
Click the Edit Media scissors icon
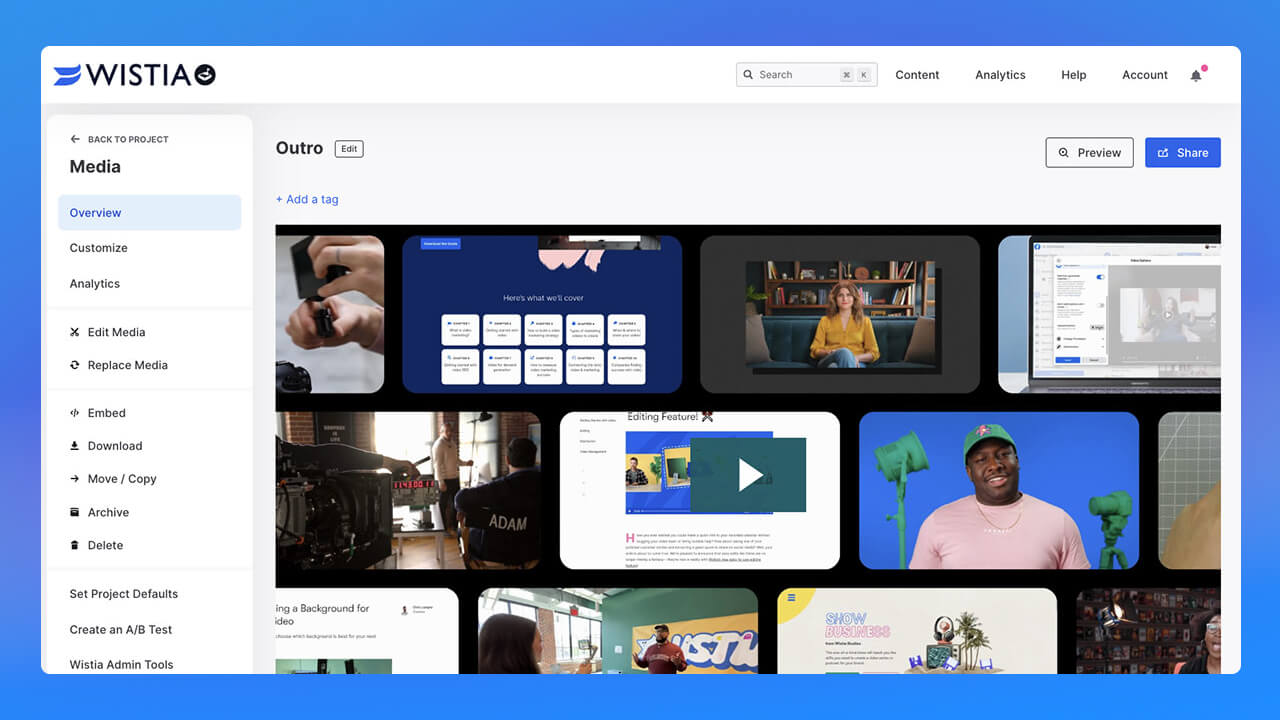[x=75, y=332]
